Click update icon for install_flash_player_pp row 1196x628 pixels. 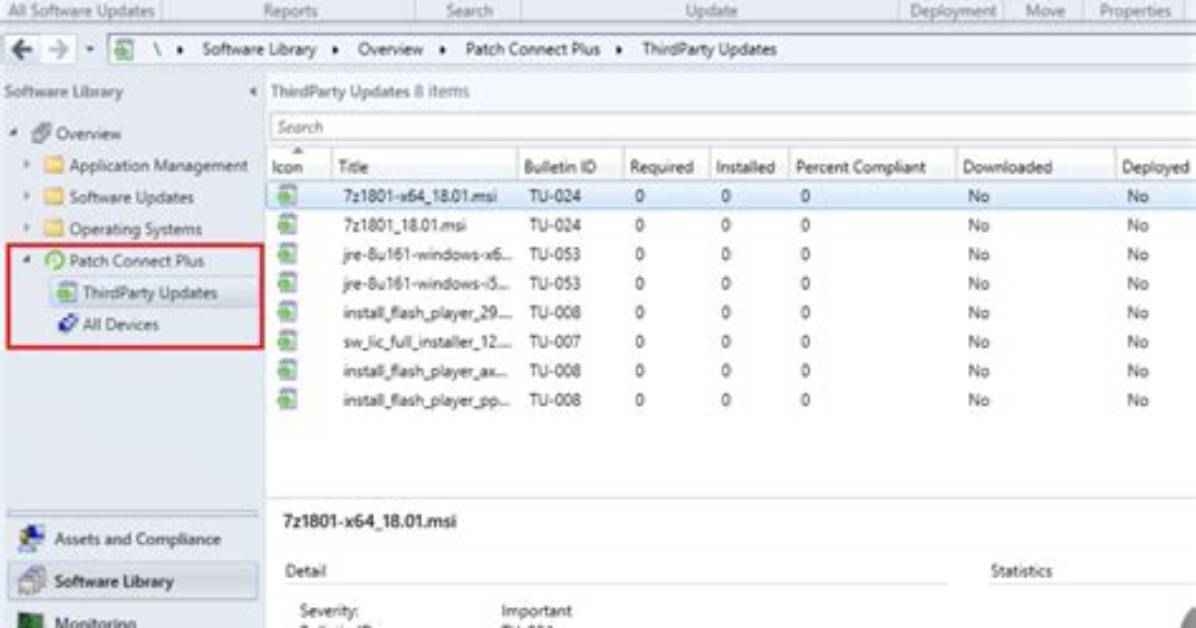[287, 399]
